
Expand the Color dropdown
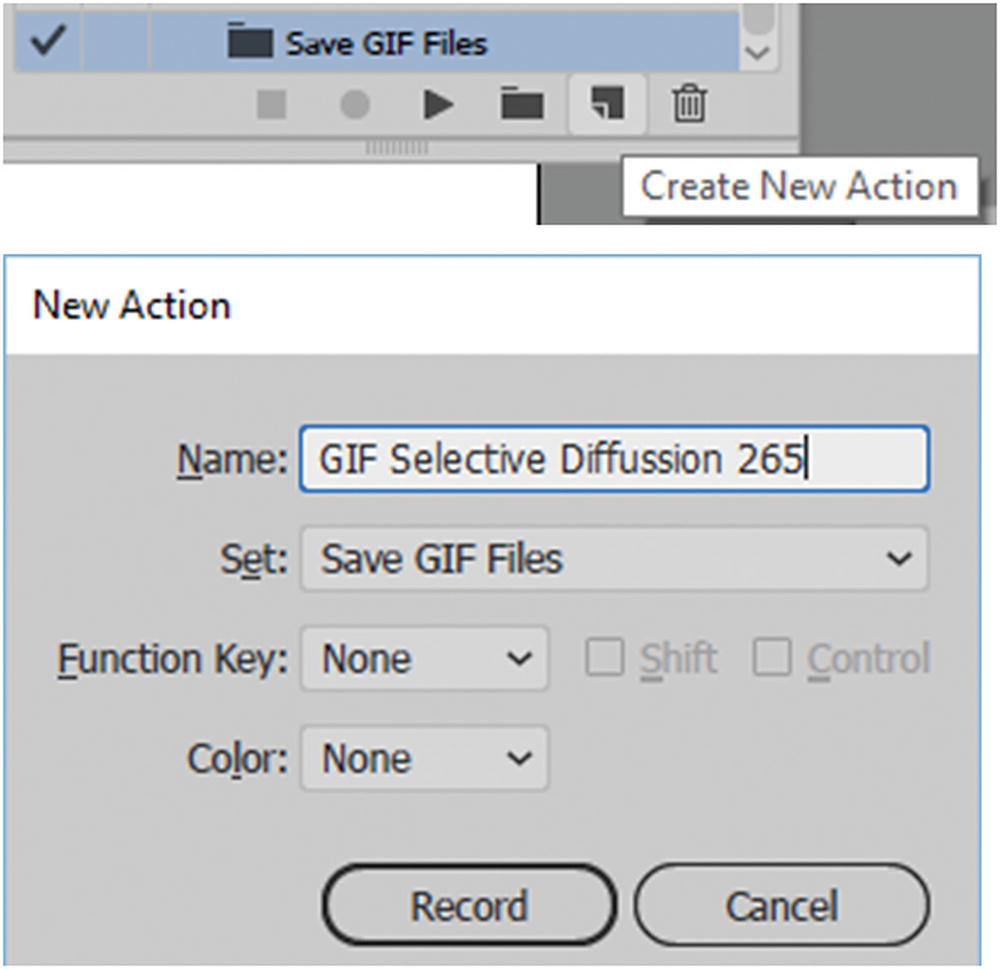(425, 758)
